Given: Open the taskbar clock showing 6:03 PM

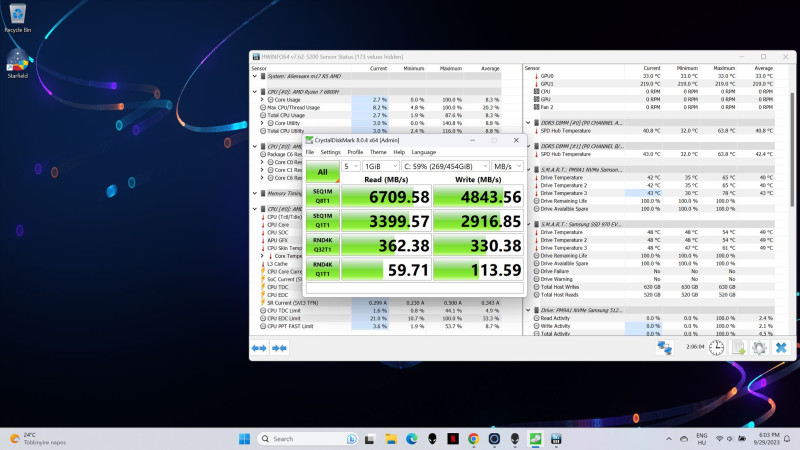Looking at the screenshot, I should [766, 439].
